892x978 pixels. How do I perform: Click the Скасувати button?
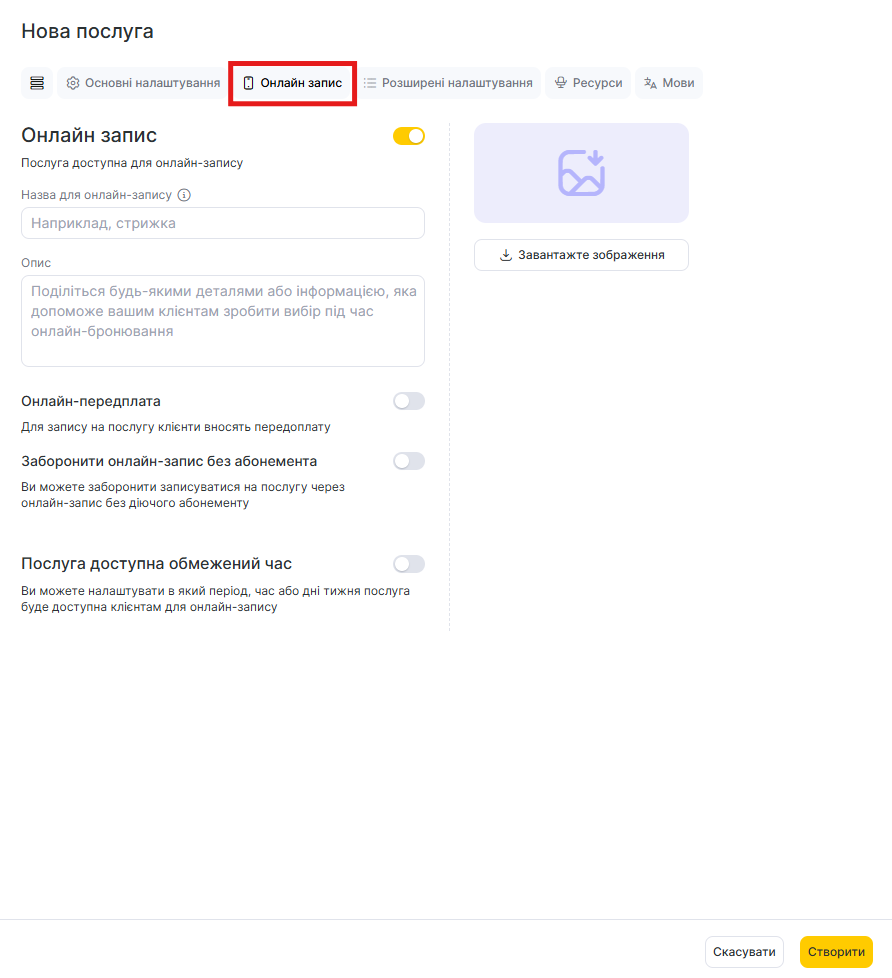coord(744,952)
